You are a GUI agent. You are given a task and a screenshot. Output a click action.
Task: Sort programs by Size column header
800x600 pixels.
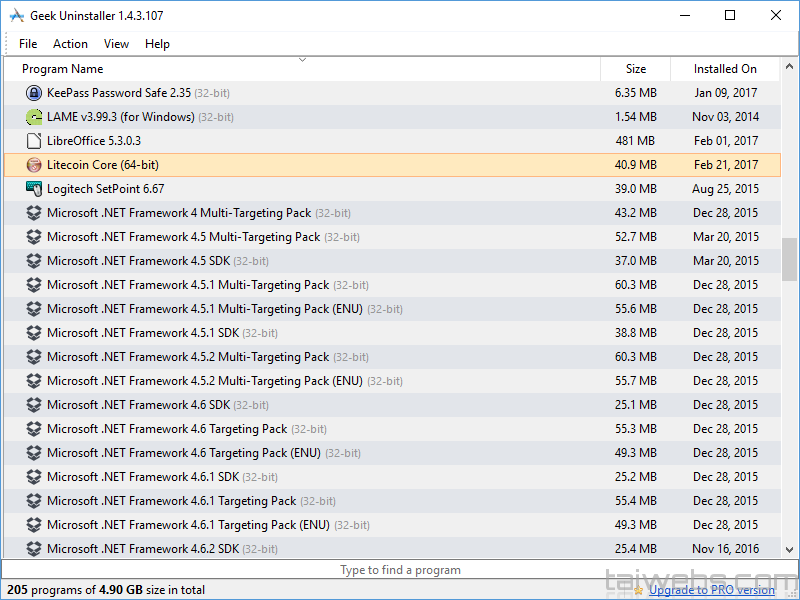coord(636,69)
